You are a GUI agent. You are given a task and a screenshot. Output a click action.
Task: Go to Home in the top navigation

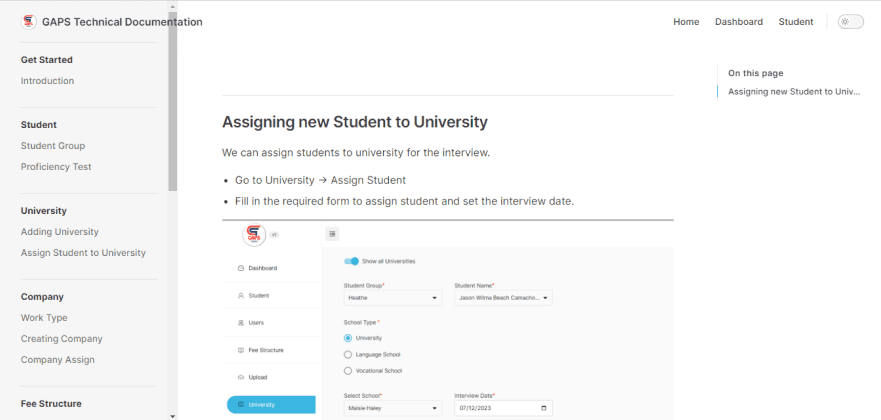686,22
